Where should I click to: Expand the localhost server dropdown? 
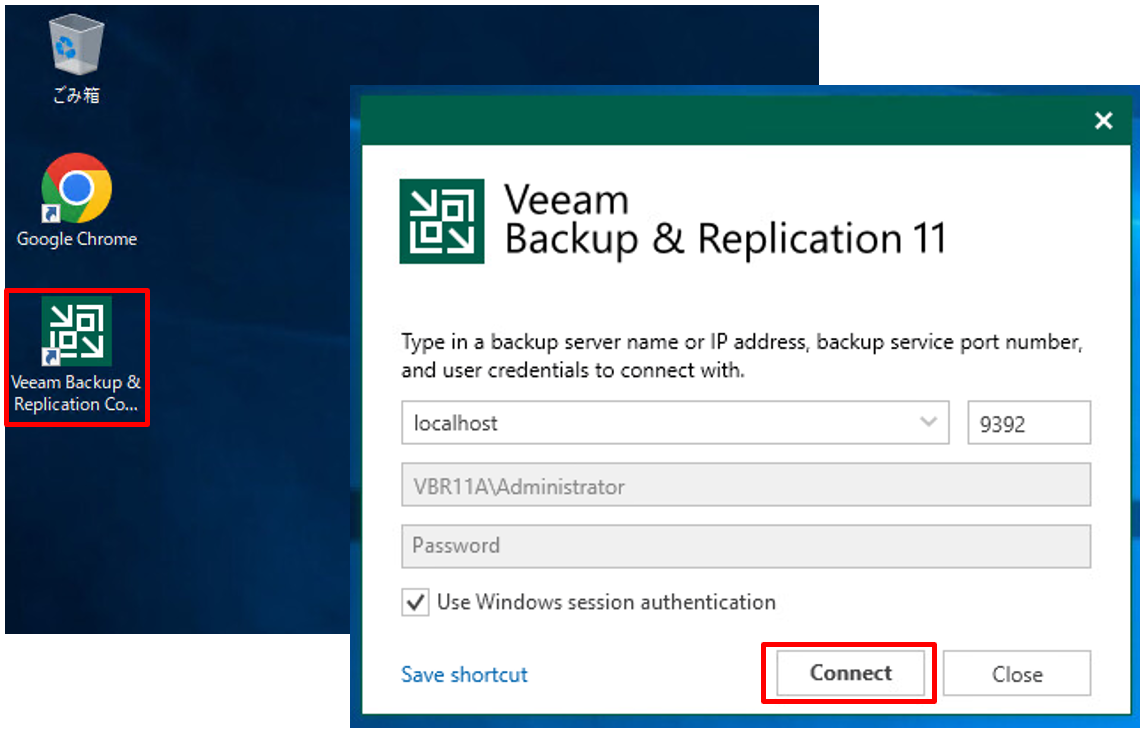click(x=928, y=422)
